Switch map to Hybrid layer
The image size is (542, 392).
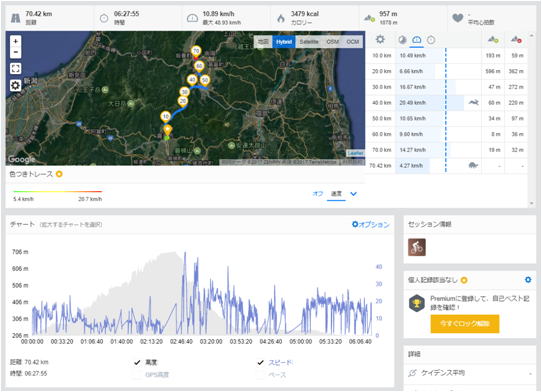coord(284,42)
